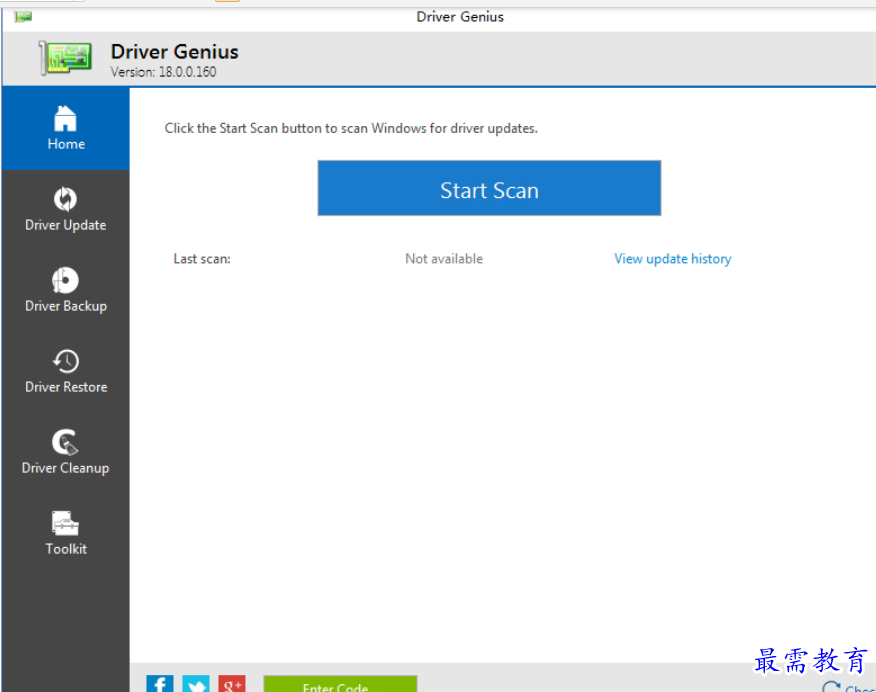Click the Driver Restore clock icon

pos(66,361)
